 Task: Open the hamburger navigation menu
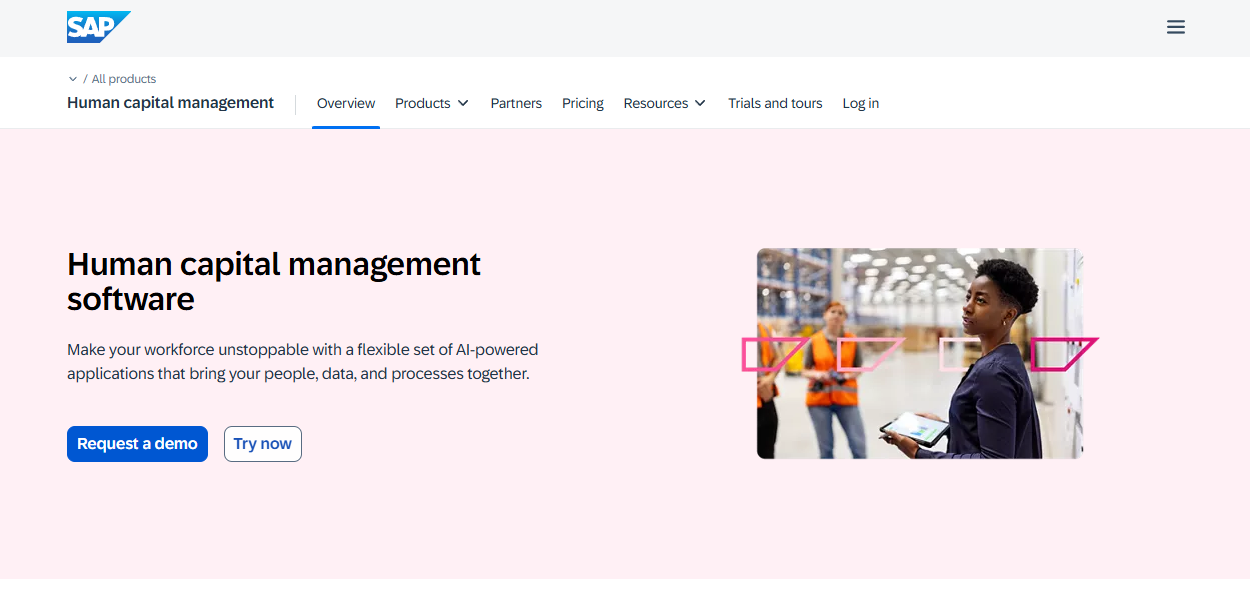coord(1175,27)
